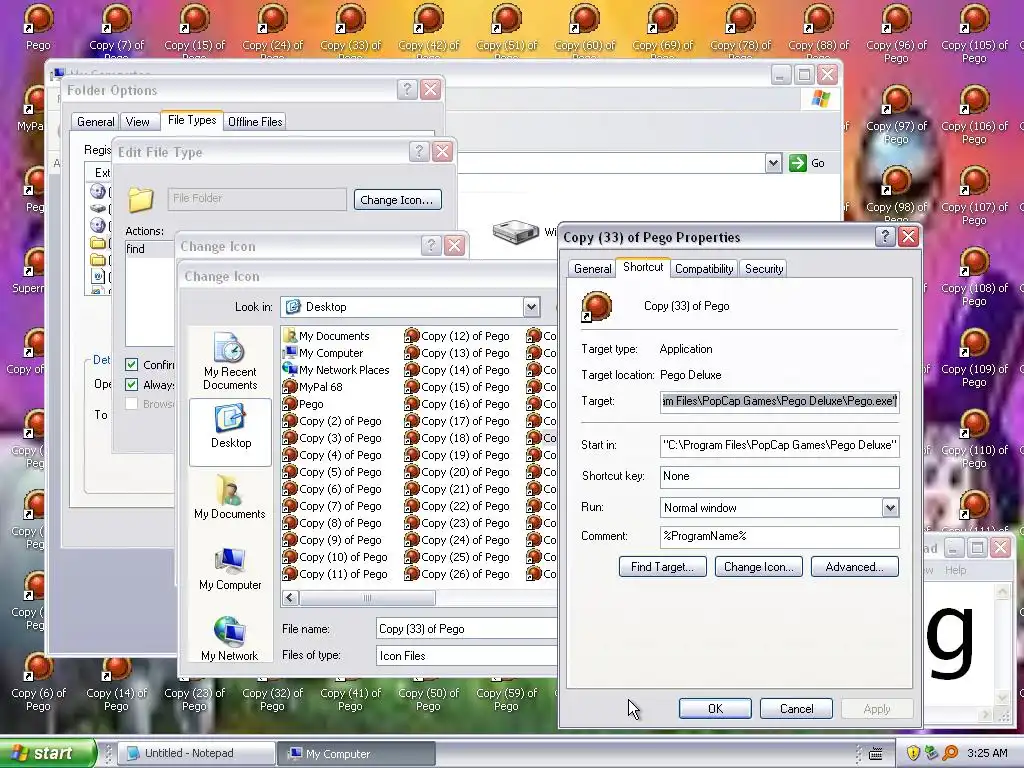Select the Copy (97) of Pego desktop icon
Image resolution: width=1024 pixels, height=768 pixels.
point(896,114)
